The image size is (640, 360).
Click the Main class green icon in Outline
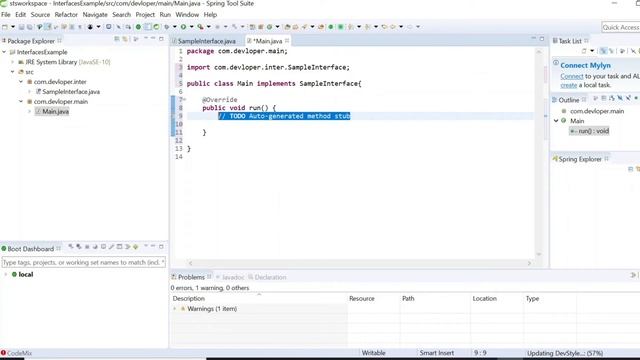tap(564, 121)
